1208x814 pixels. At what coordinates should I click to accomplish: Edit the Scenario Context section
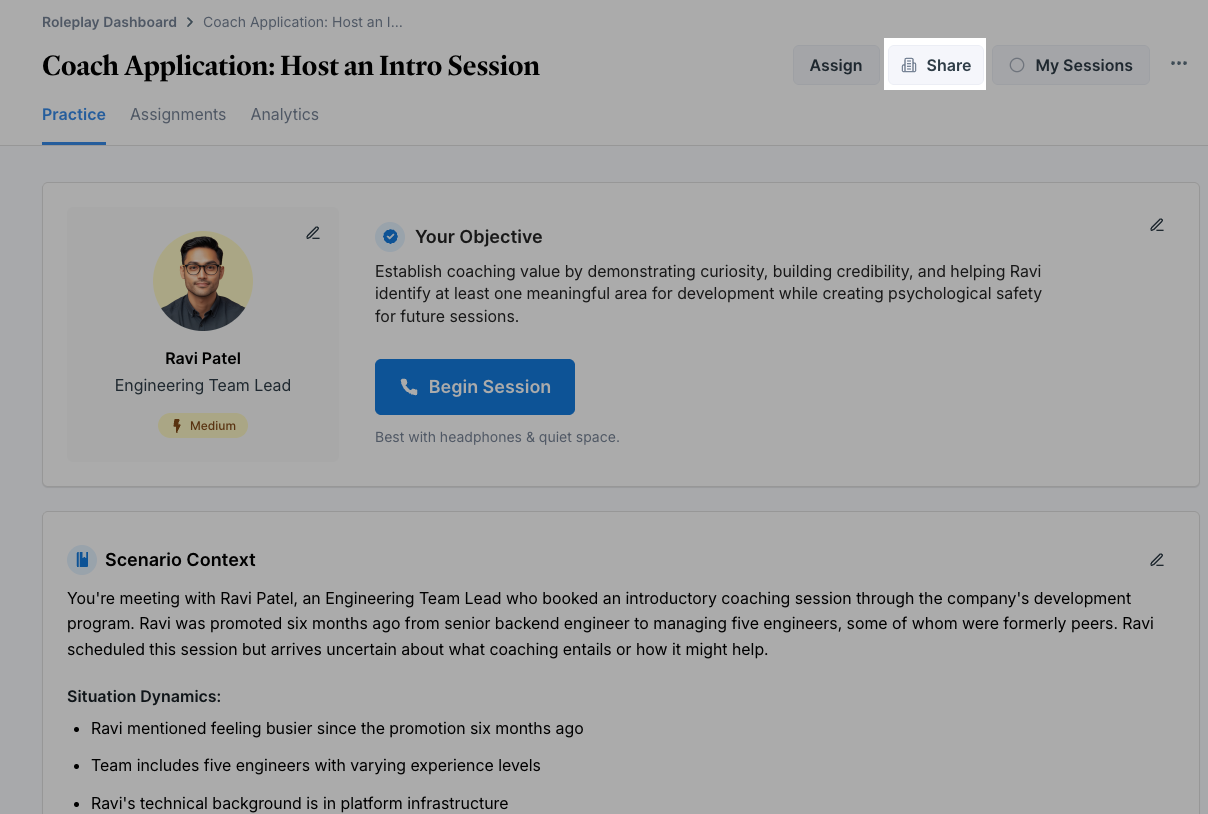(1157, 560)
